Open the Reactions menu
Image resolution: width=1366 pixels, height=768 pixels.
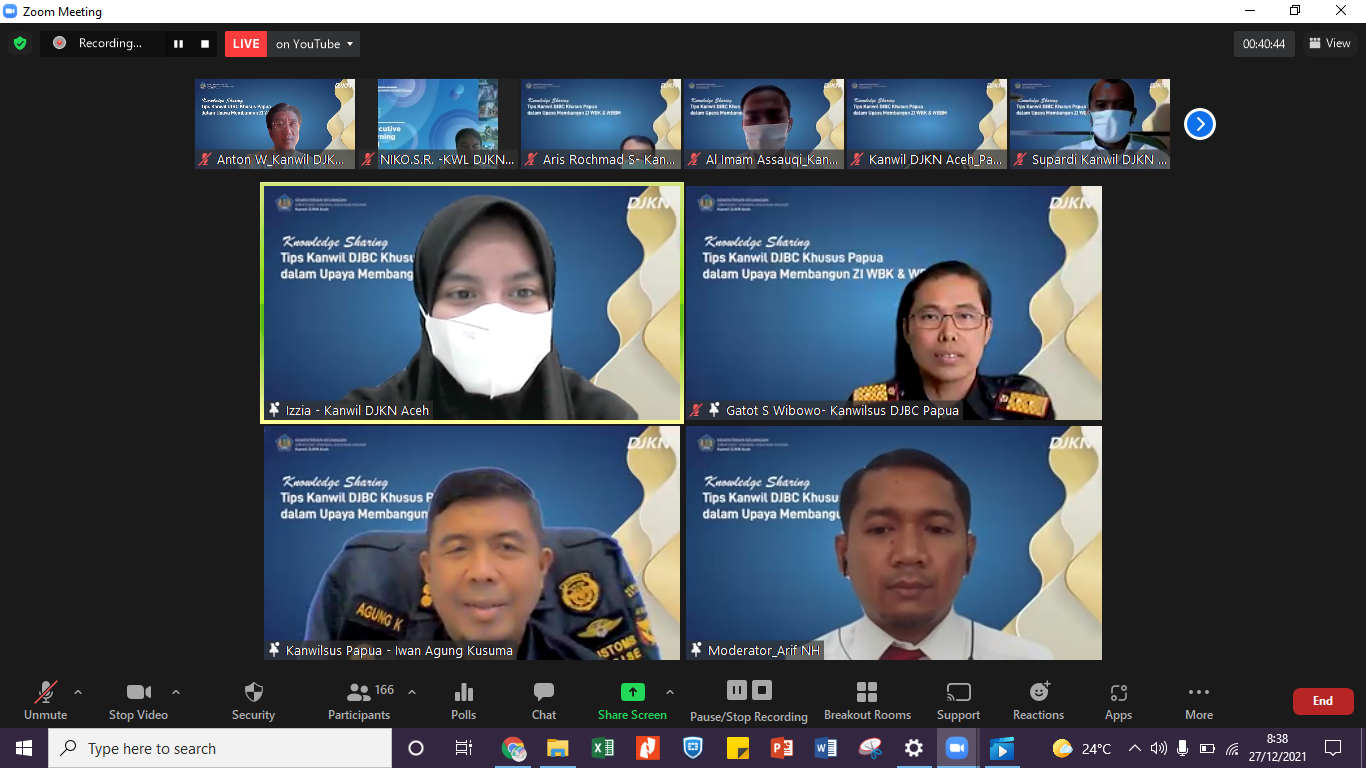click(x=1038, y=700)
